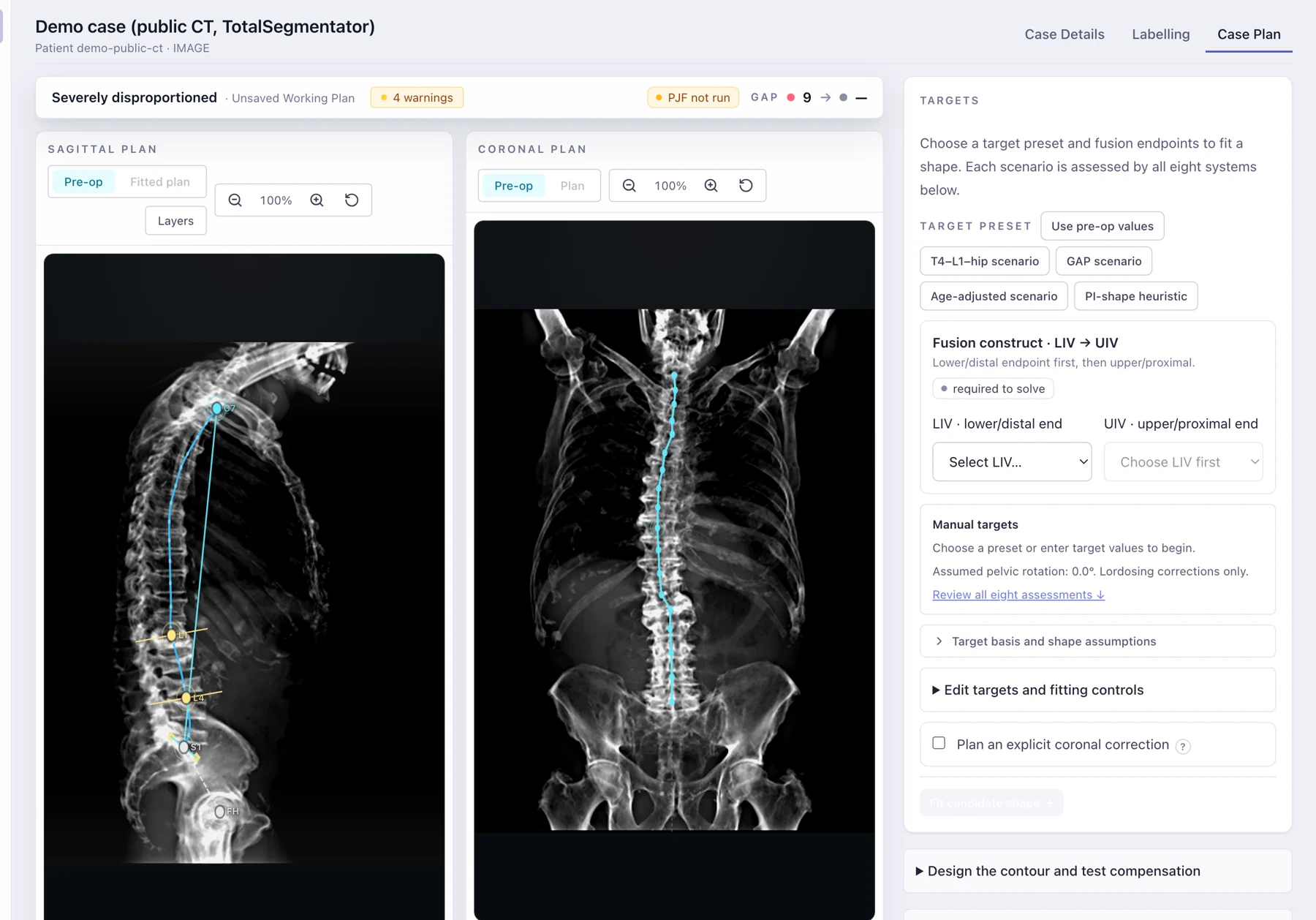Open the Labelling tab

(1160, 34)
